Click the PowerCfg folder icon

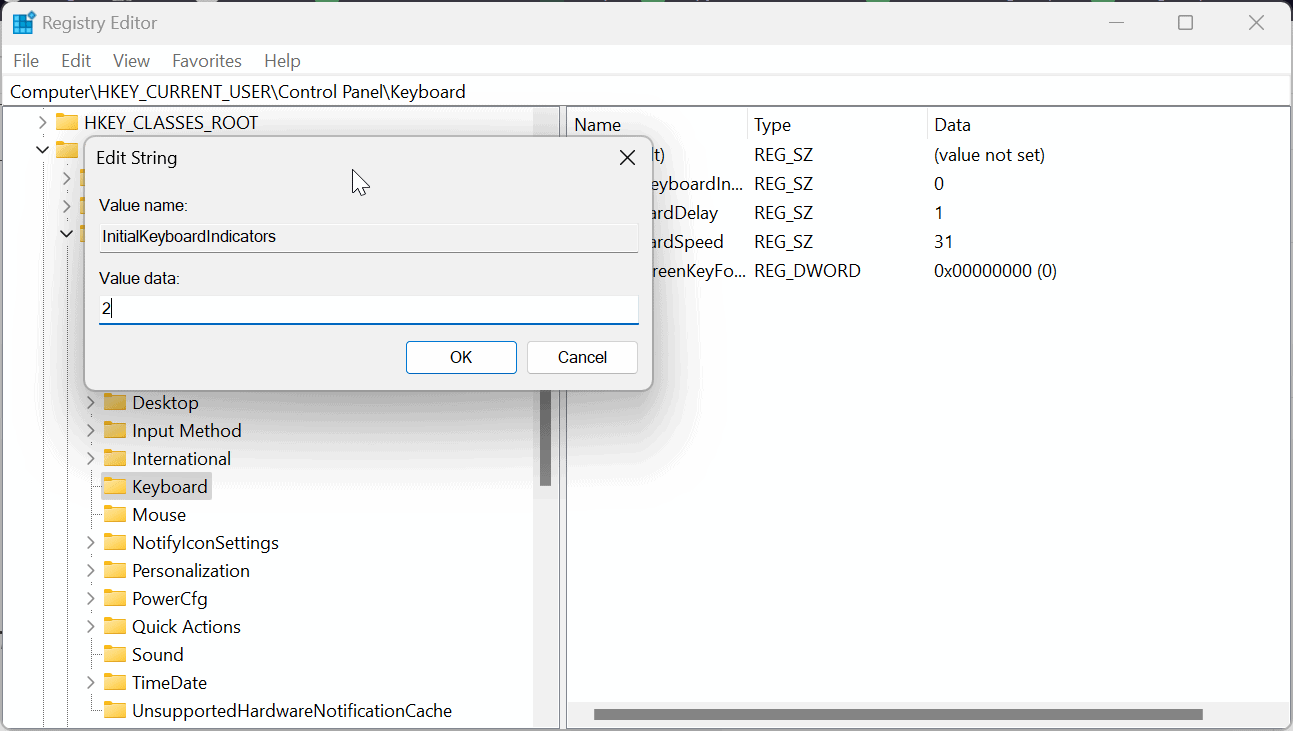click(115, 599)
